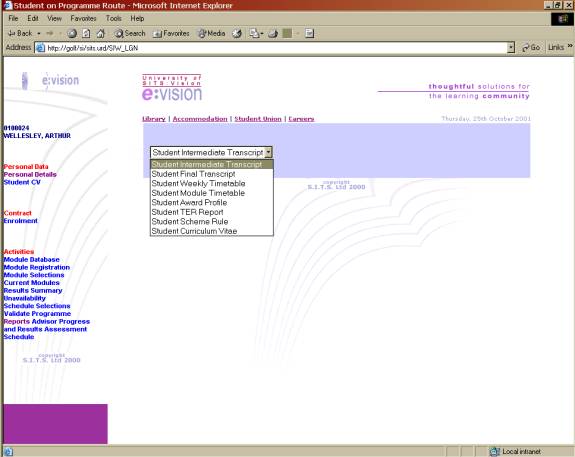Screen dimensions: 575x457
Task: Click the page icon in Address bar
Action: 40,48
